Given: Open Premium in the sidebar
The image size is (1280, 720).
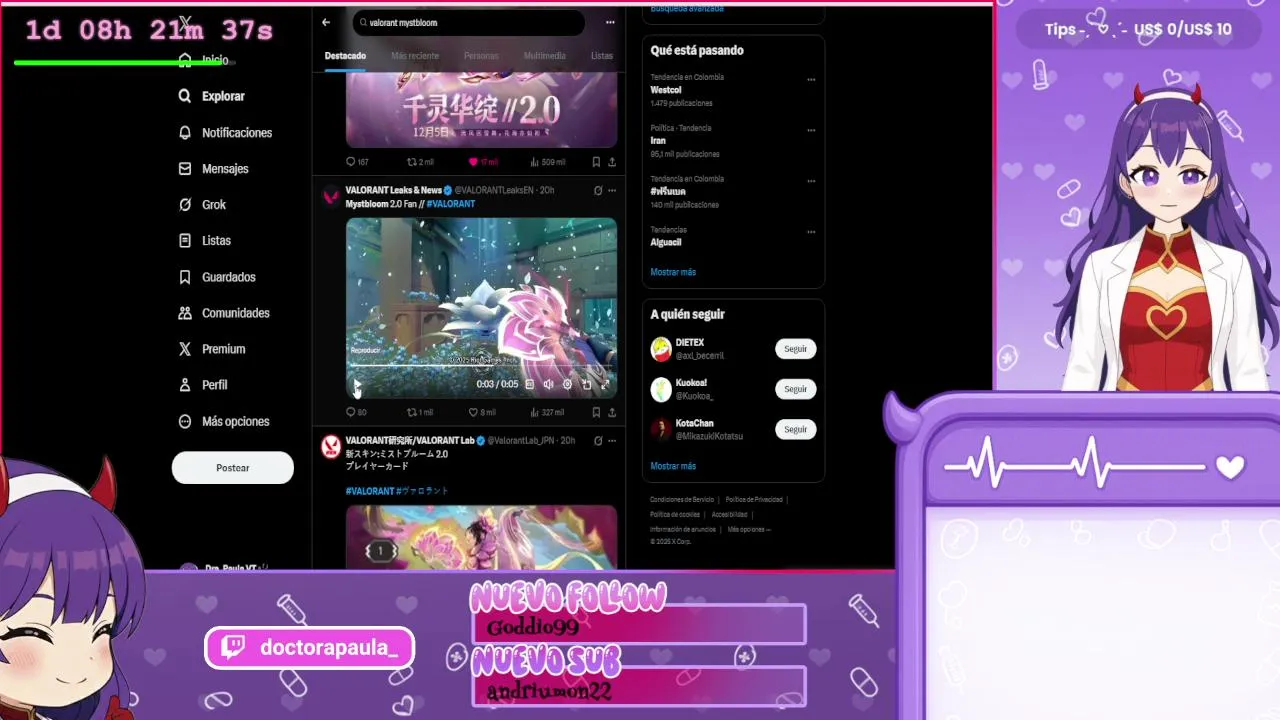Looking at the screenshot, I should [x=211, y=348].
